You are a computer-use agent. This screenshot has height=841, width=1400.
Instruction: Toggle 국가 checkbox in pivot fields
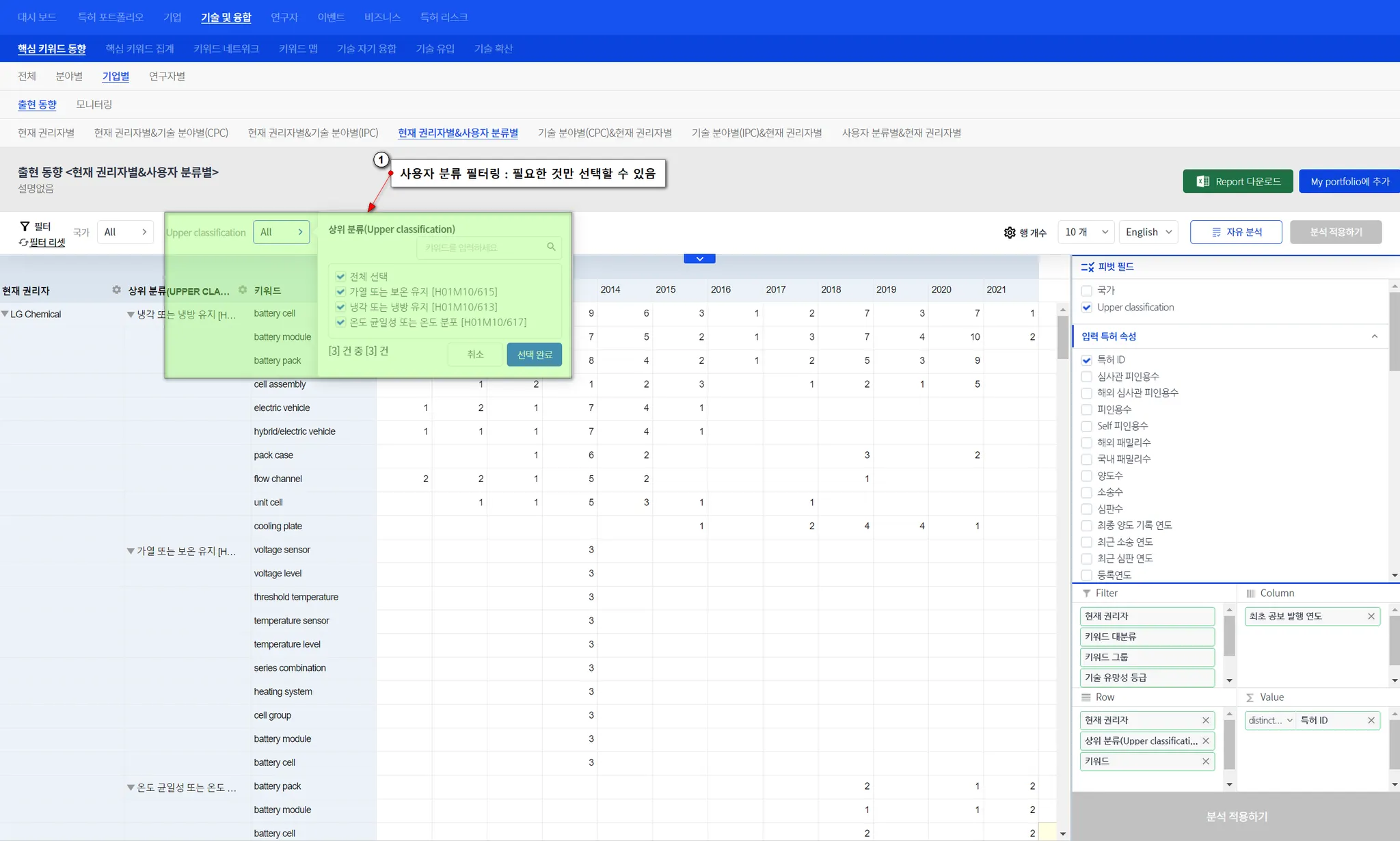[x=1086, y=291]
